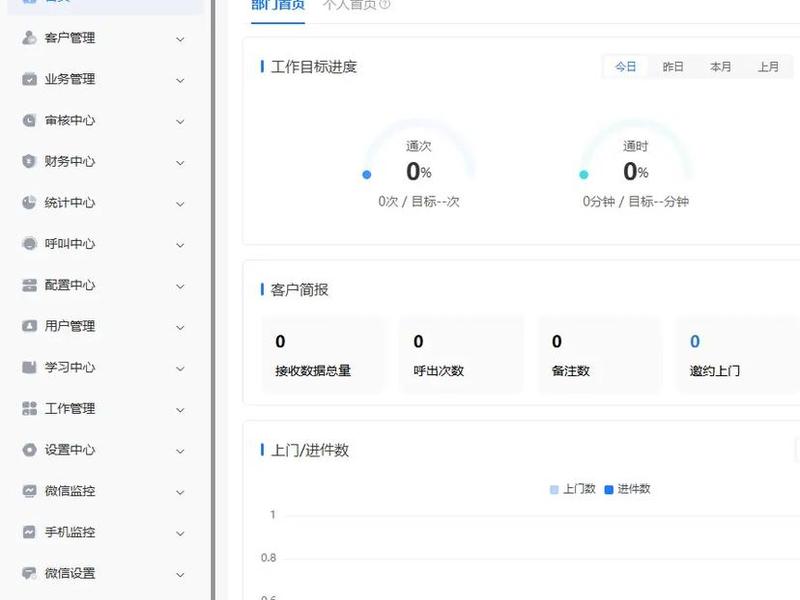Click the 通时 progress gauge dot
The width and height of the screenshot is (800, 600).
584,174
